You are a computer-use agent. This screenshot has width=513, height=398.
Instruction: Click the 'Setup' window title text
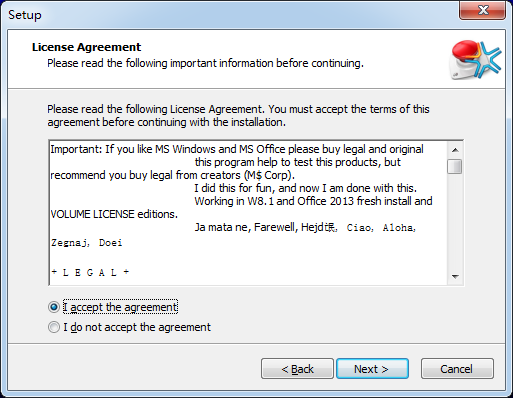point(25,15)
